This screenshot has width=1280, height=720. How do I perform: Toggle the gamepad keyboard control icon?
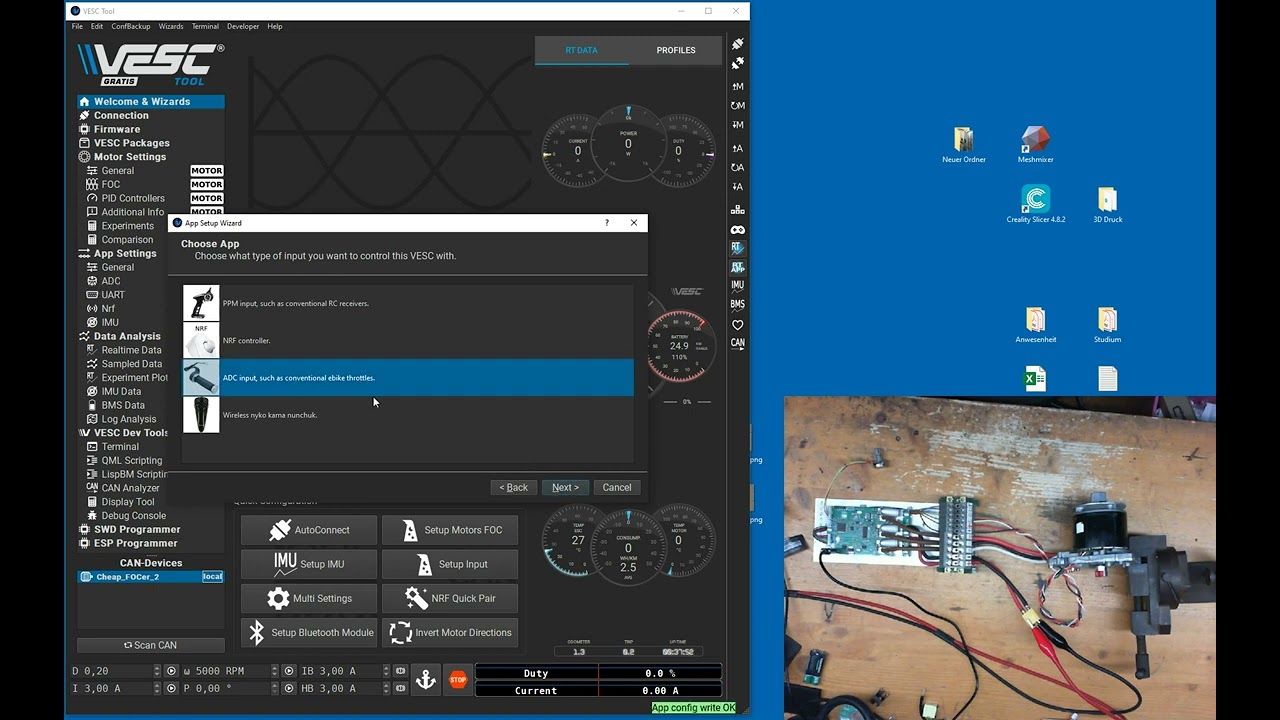coord(738,230)
